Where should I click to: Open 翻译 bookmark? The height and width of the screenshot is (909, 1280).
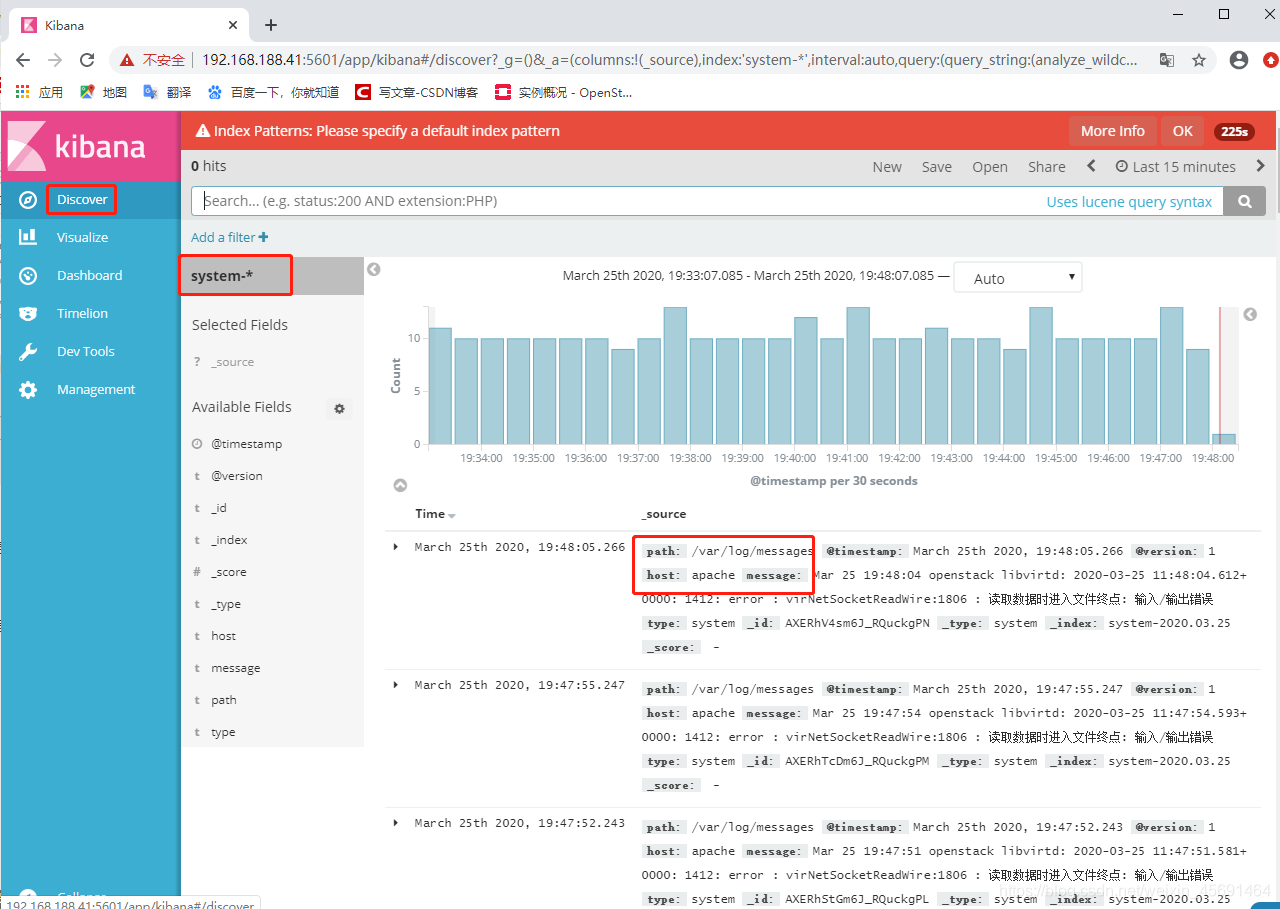click(167, 92)
